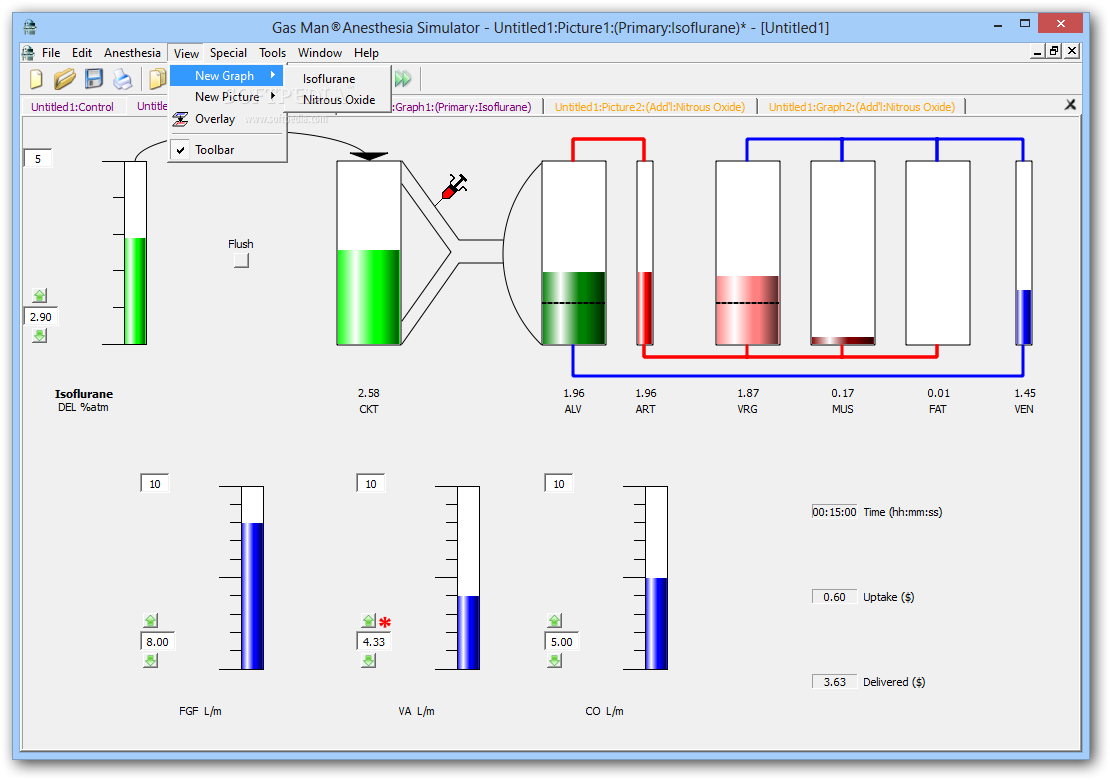Image resolution: width=1110 pixels, height=780 pixels.
Task: Open the Window menu
Action: point(320,52)
